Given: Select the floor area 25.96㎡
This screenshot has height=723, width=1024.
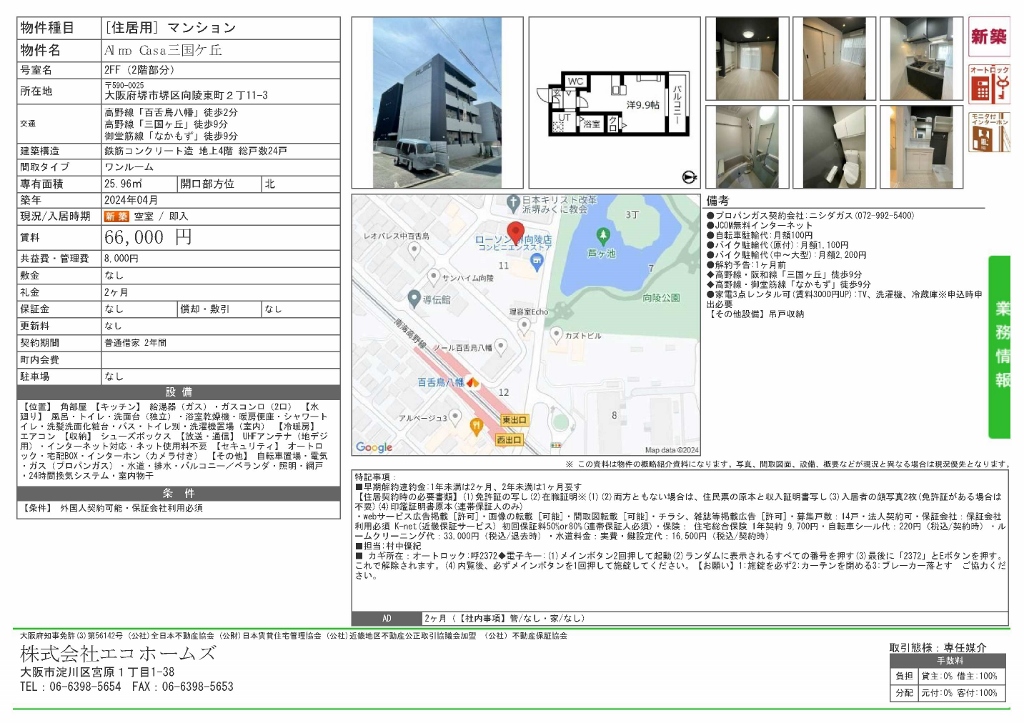Looking at the screenshot, I should pyautogui.click(x=123, y=184).
